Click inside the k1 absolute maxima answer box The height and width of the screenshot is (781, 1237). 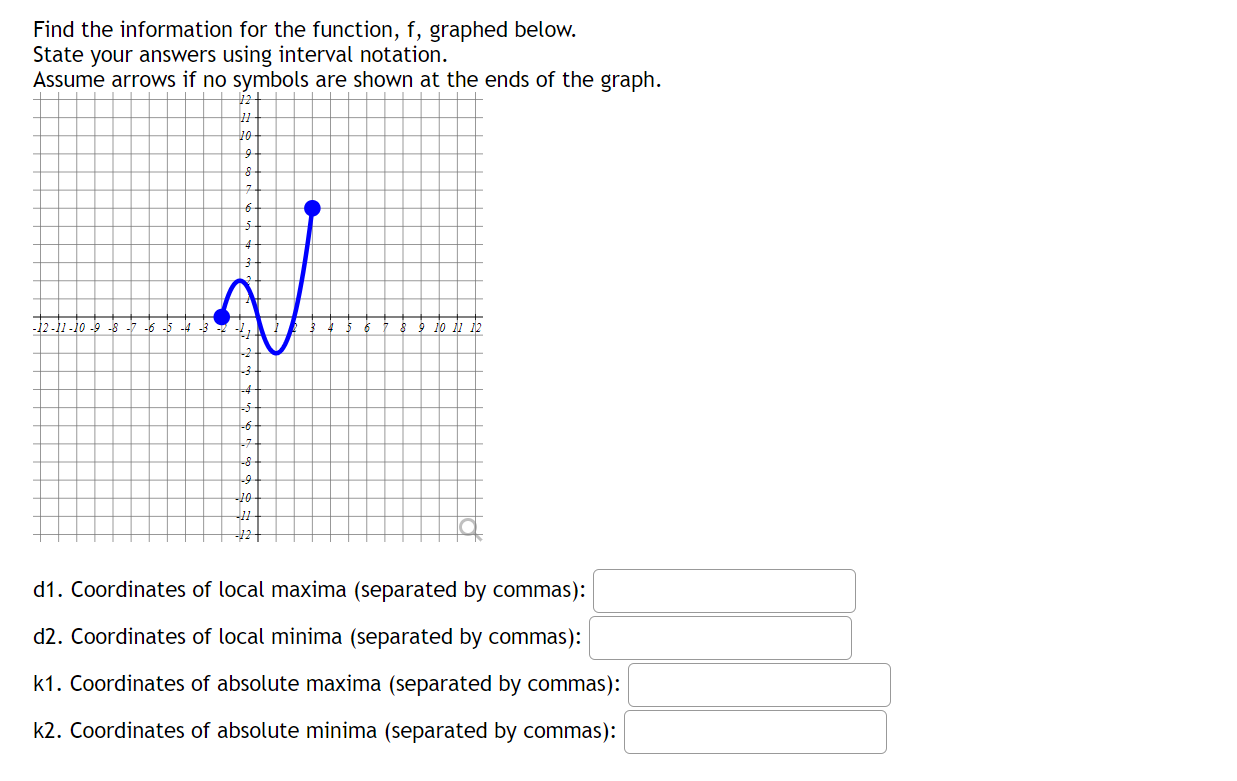pyautogui.click(x=758, y=684)
